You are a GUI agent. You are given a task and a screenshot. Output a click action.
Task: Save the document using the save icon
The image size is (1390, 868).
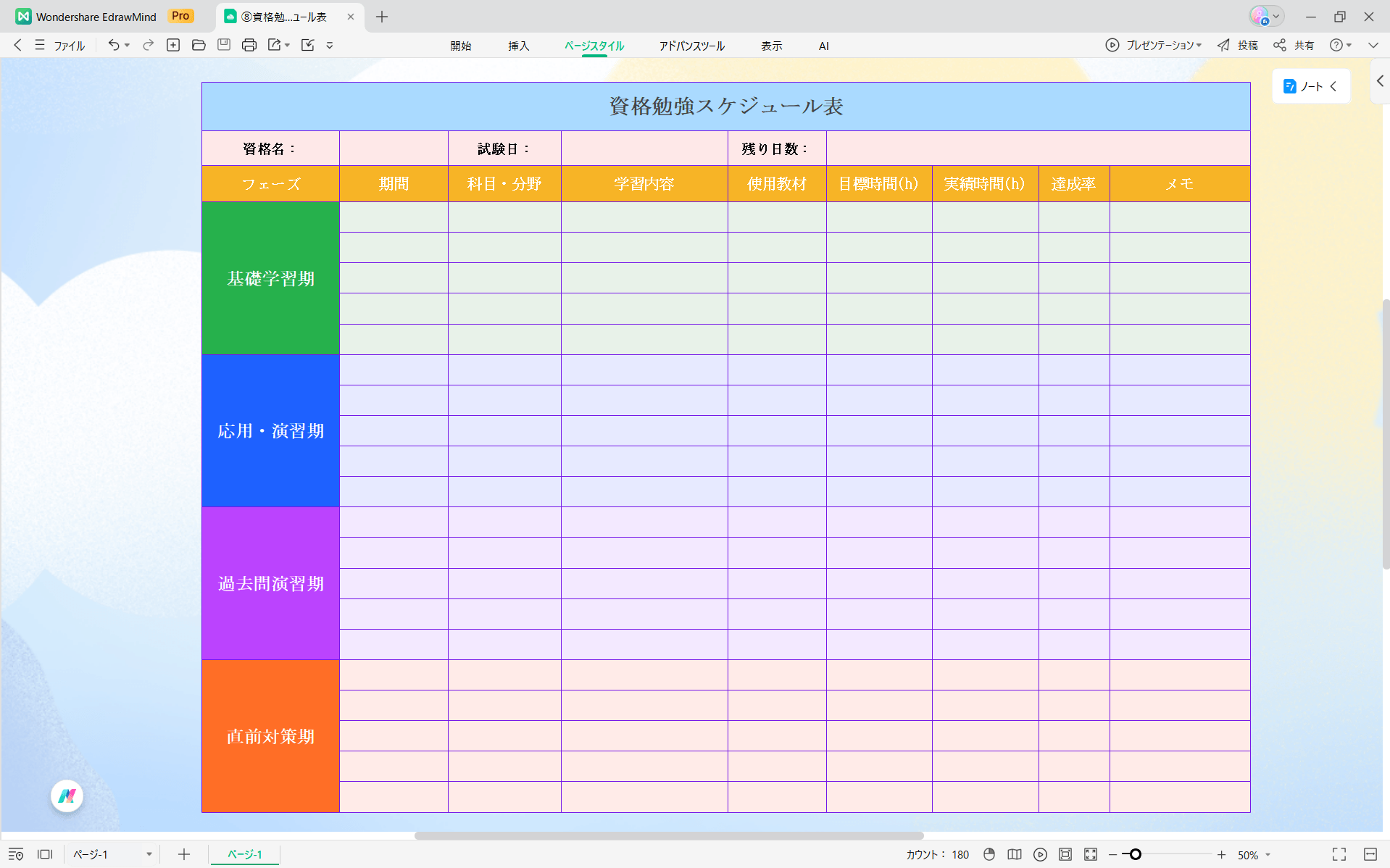224,45
